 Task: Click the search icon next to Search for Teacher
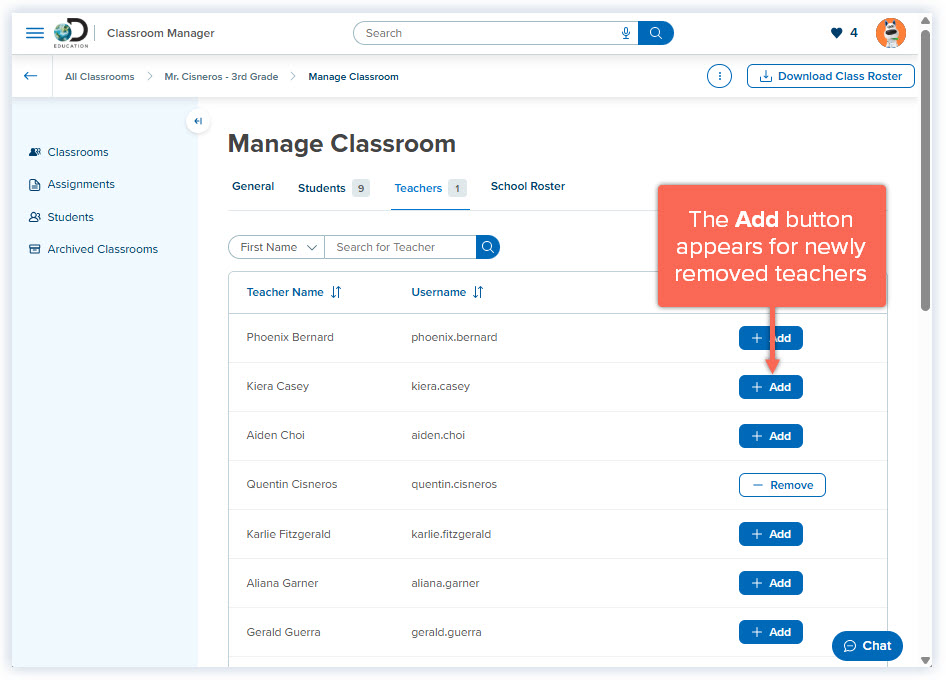pos(487,246)
